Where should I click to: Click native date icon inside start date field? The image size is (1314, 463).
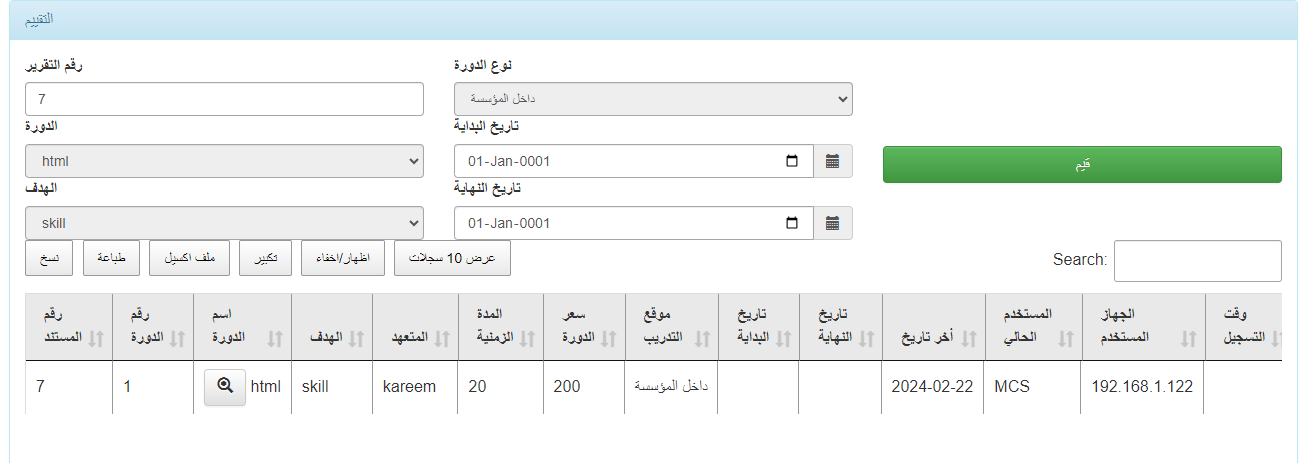click(x=792, y=161)
